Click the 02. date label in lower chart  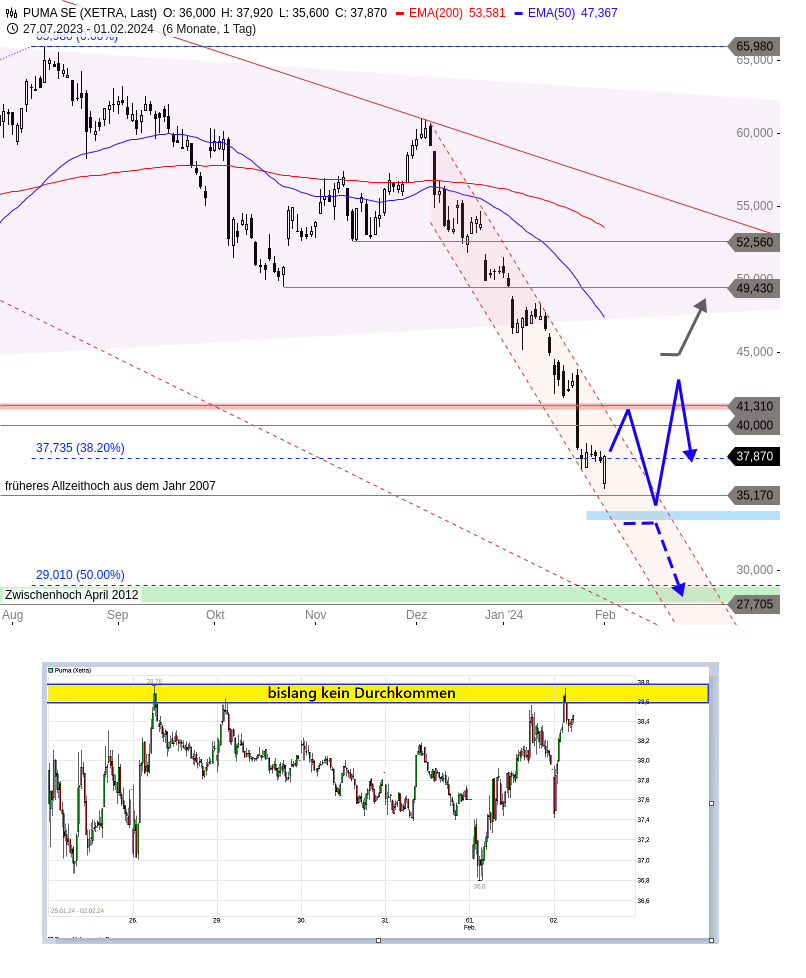coord(554,920)
